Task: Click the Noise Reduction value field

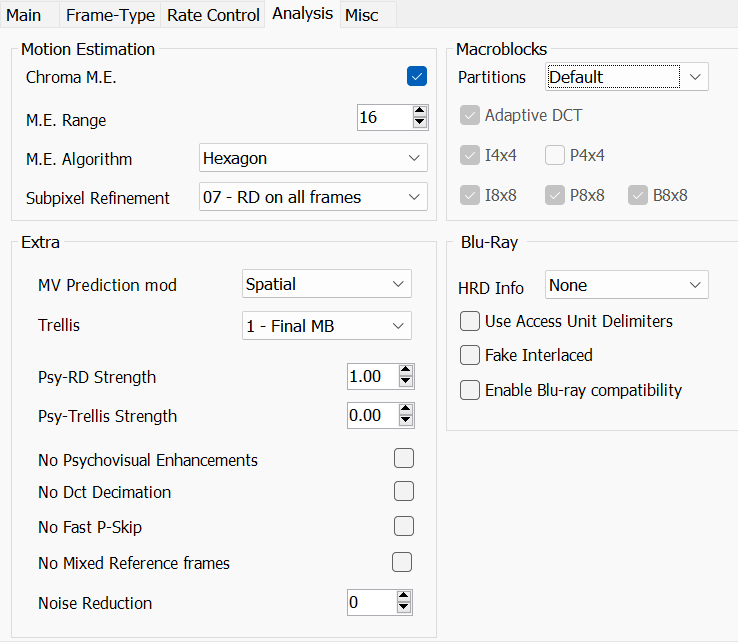Action: click(369, 603)
